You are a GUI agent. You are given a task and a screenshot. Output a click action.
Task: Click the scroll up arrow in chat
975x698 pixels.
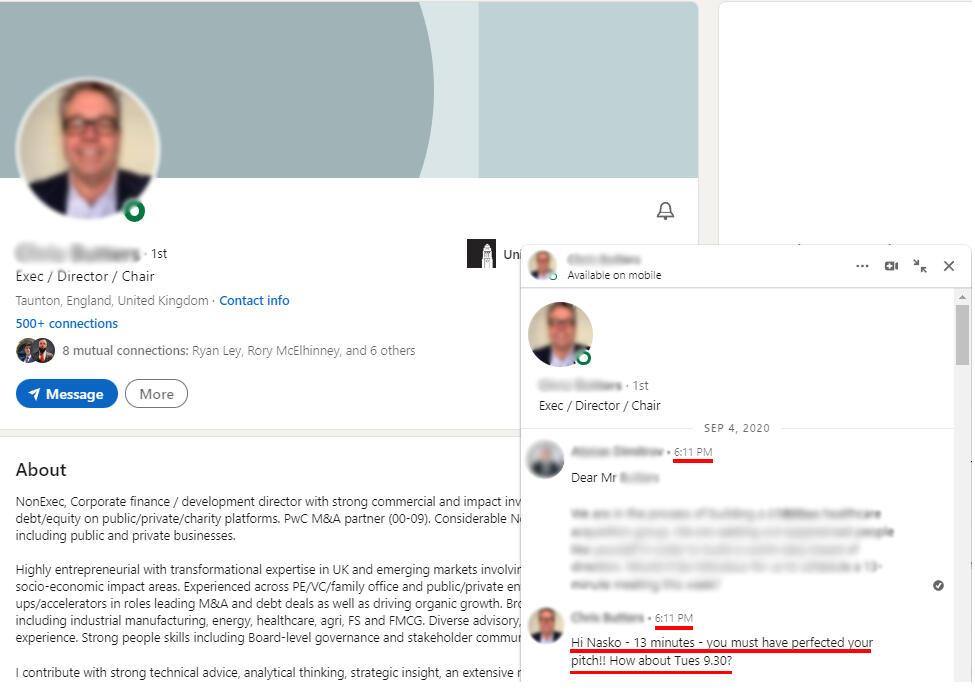(x=962, y=297)
